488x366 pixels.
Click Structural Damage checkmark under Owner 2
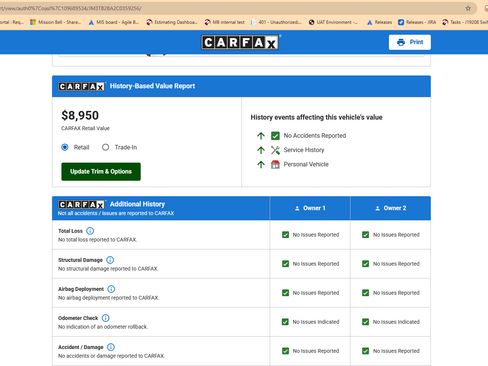[x=366, y=264]
